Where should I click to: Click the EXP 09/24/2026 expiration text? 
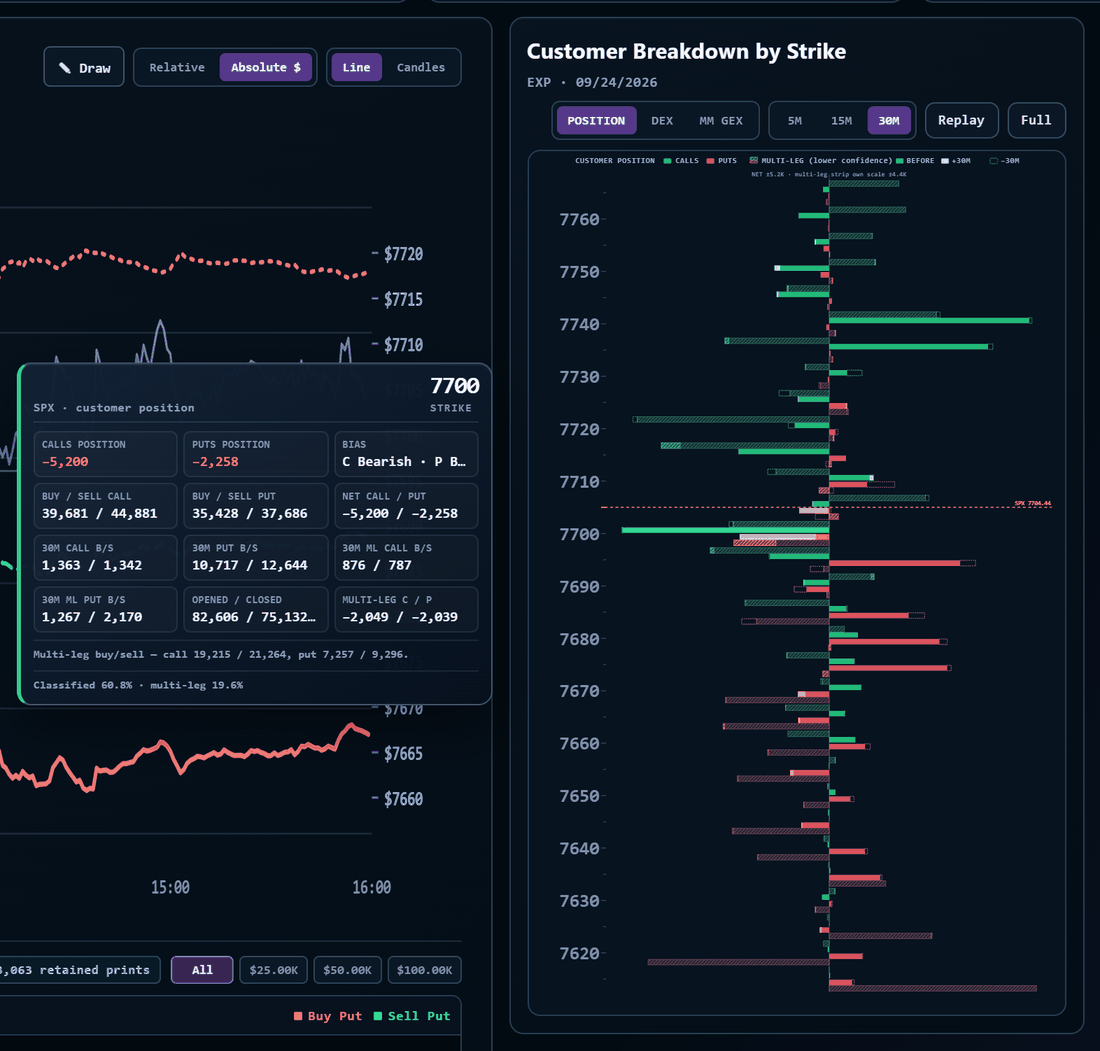pyautogui.click(x=592, y=82)
